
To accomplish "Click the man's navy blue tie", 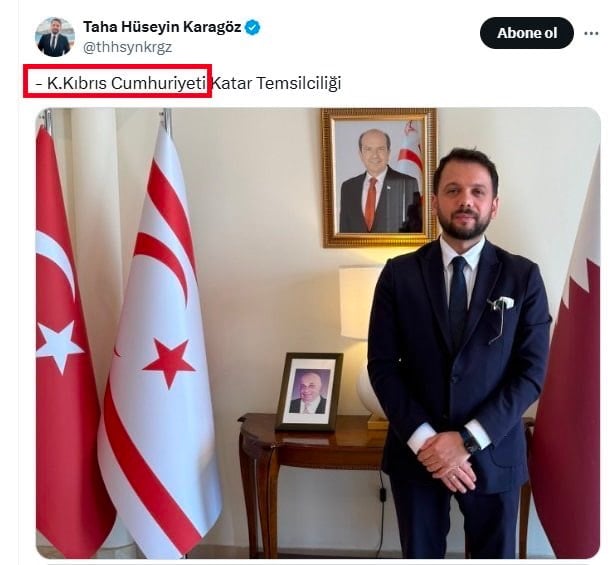I will coord(459,301).
